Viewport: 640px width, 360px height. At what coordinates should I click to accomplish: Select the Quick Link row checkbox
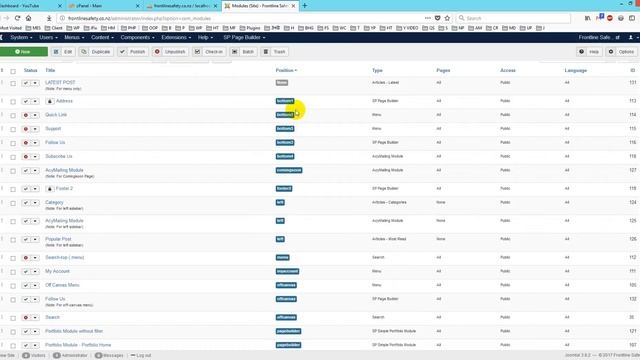[13, 116]
